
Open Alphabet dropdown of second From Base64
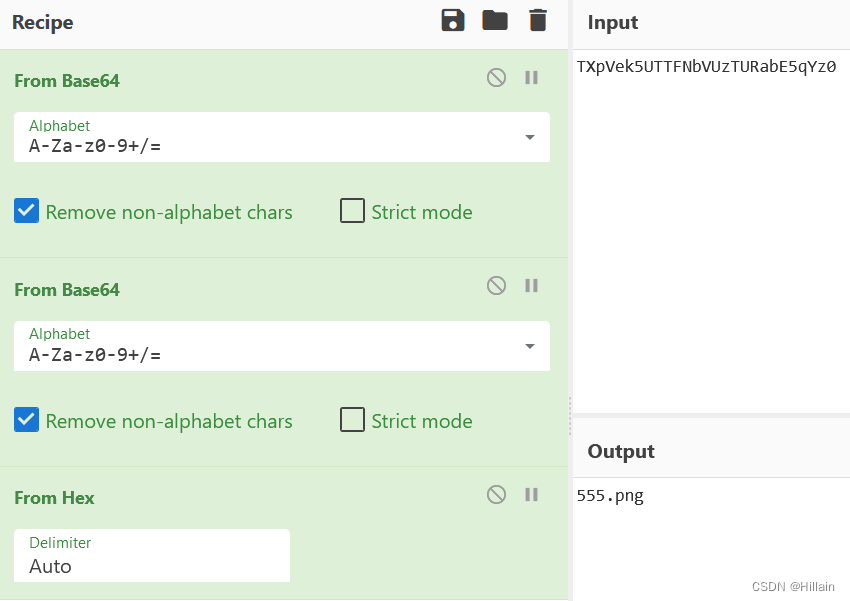[x=530, y=346]
